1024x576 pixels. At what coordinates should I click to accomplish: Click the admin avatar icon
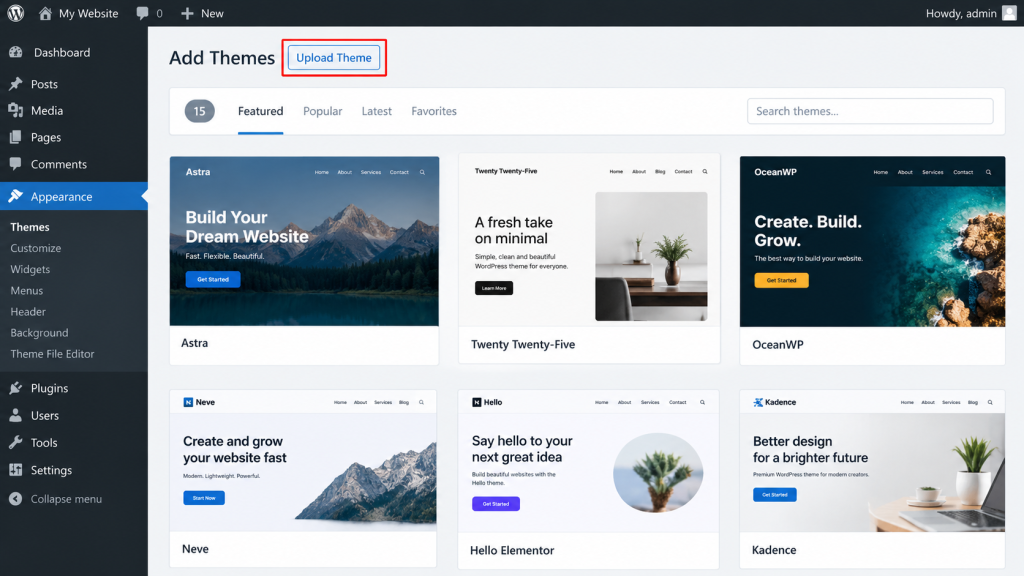(1010, 13)
